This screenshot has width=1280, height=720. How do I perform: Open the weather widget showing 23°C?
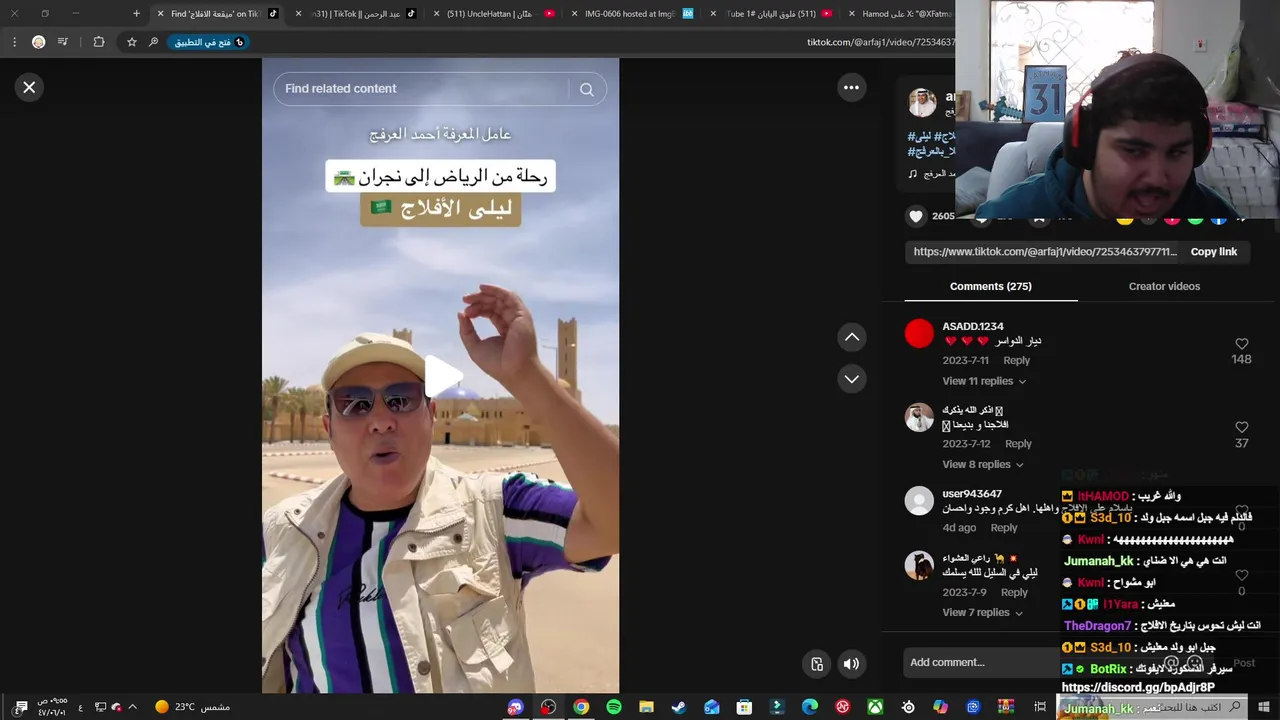click(x=192, y=707)
